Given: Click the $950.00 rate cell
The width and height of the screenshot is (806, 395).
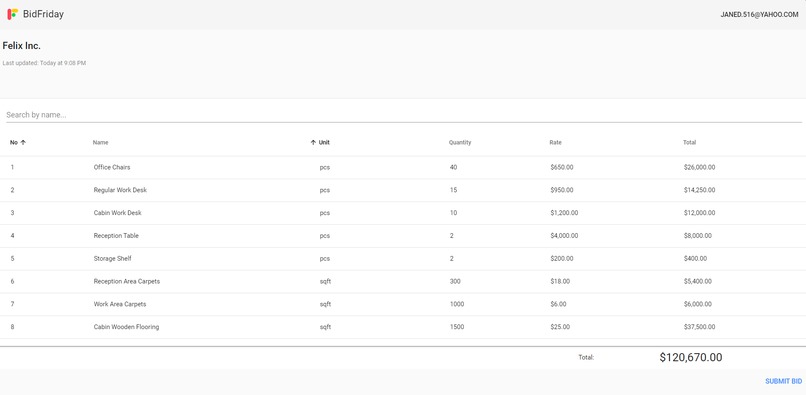Looking at the screenshot, I should click(561, 190).
